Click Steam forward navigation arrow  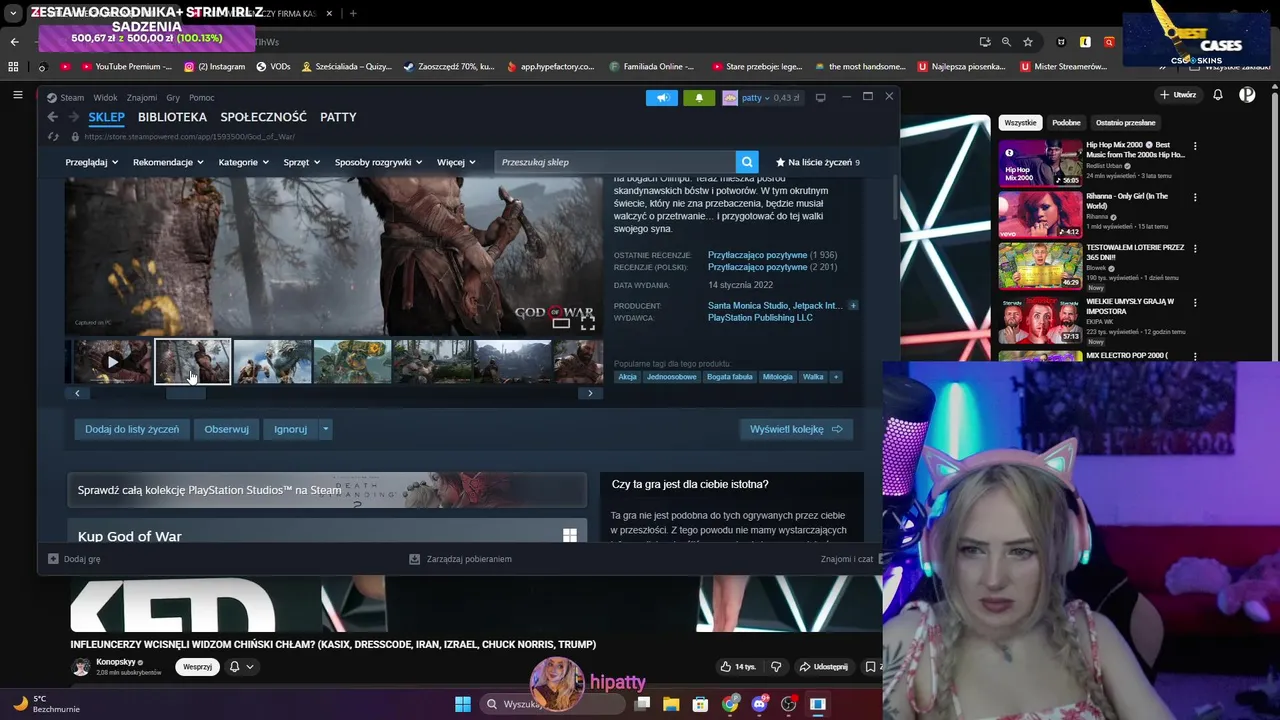pos(74,117)
